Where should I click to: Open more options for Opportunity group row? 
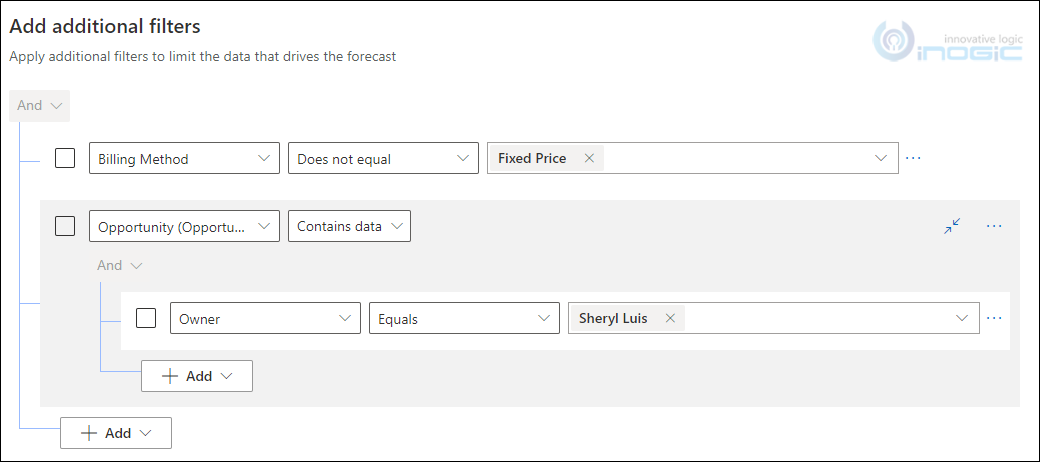tap(994, 226)
